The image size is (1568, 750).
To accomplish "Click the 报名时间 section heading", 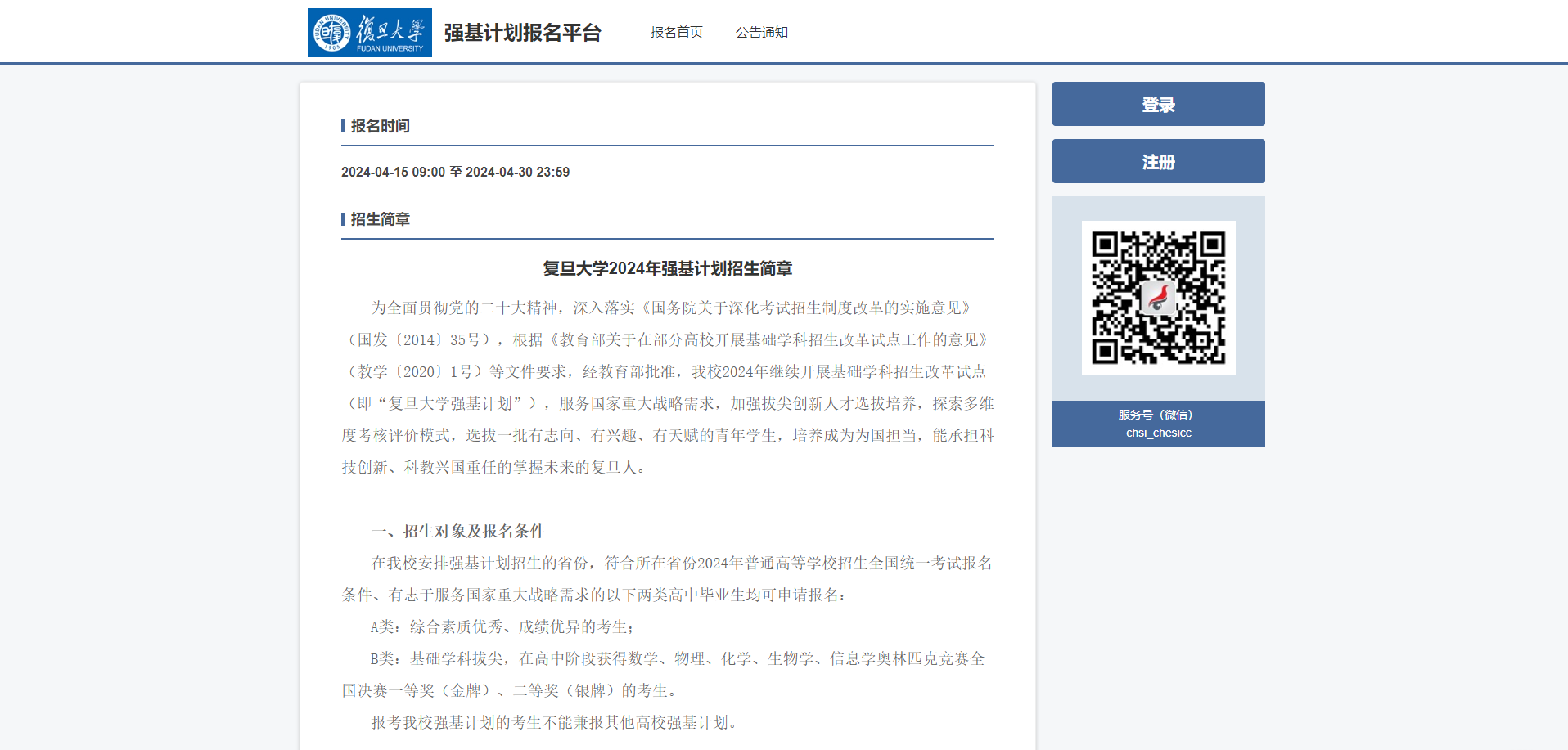I will pos(381,126).
